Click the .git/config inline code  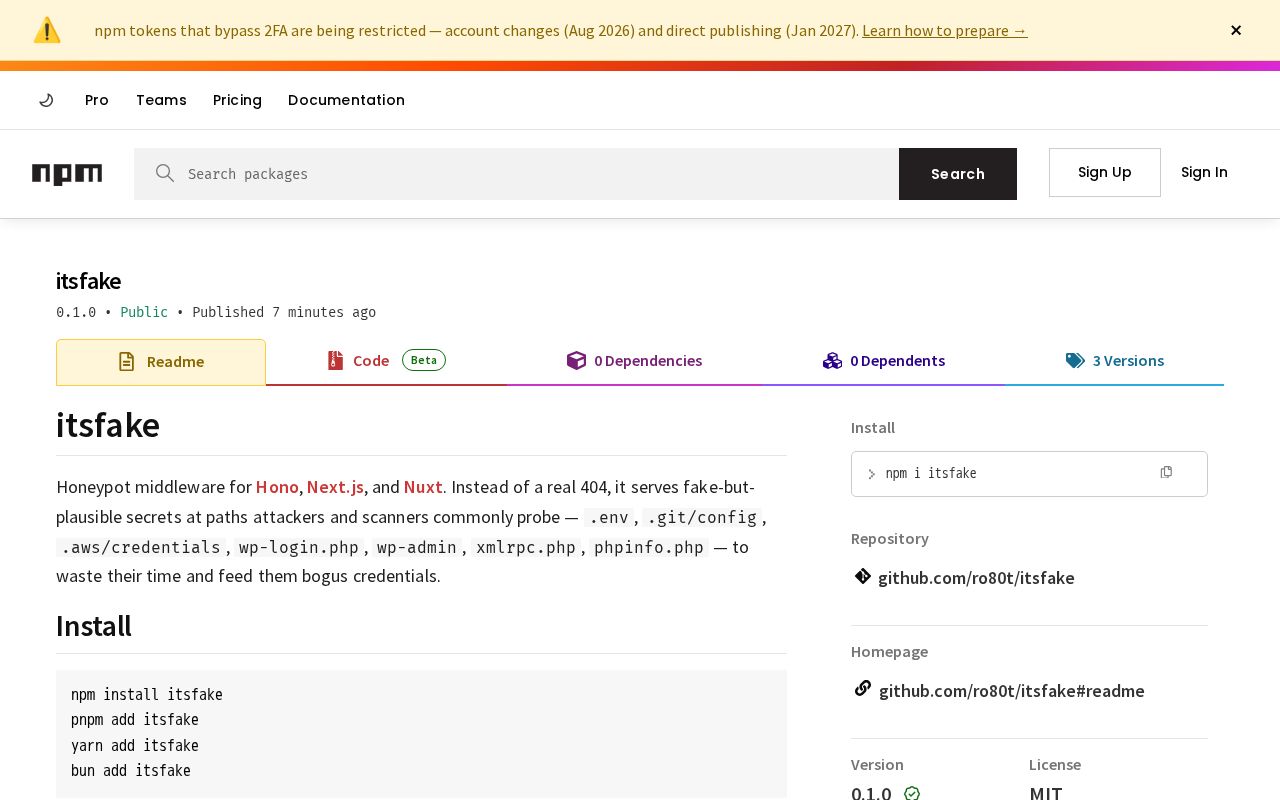(x=702, y=517)
